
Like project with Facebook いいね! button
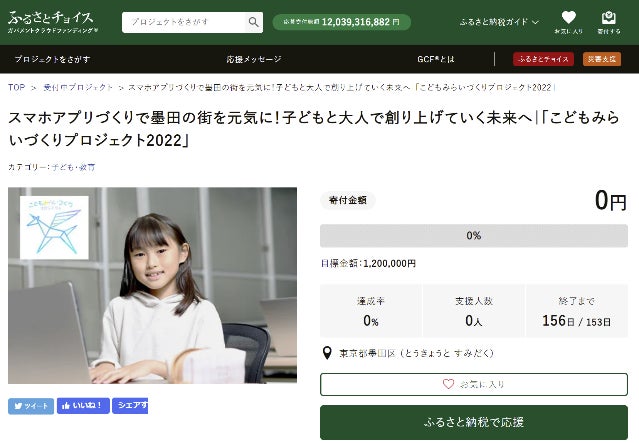point(83,406)
